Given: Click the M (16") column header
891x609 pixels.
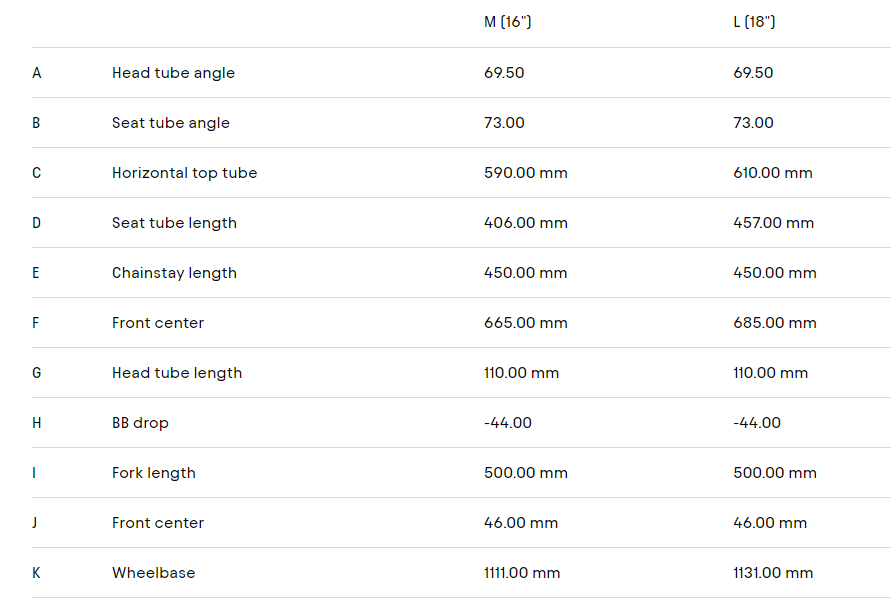Looking at the screenshot, I should point(507,22).
